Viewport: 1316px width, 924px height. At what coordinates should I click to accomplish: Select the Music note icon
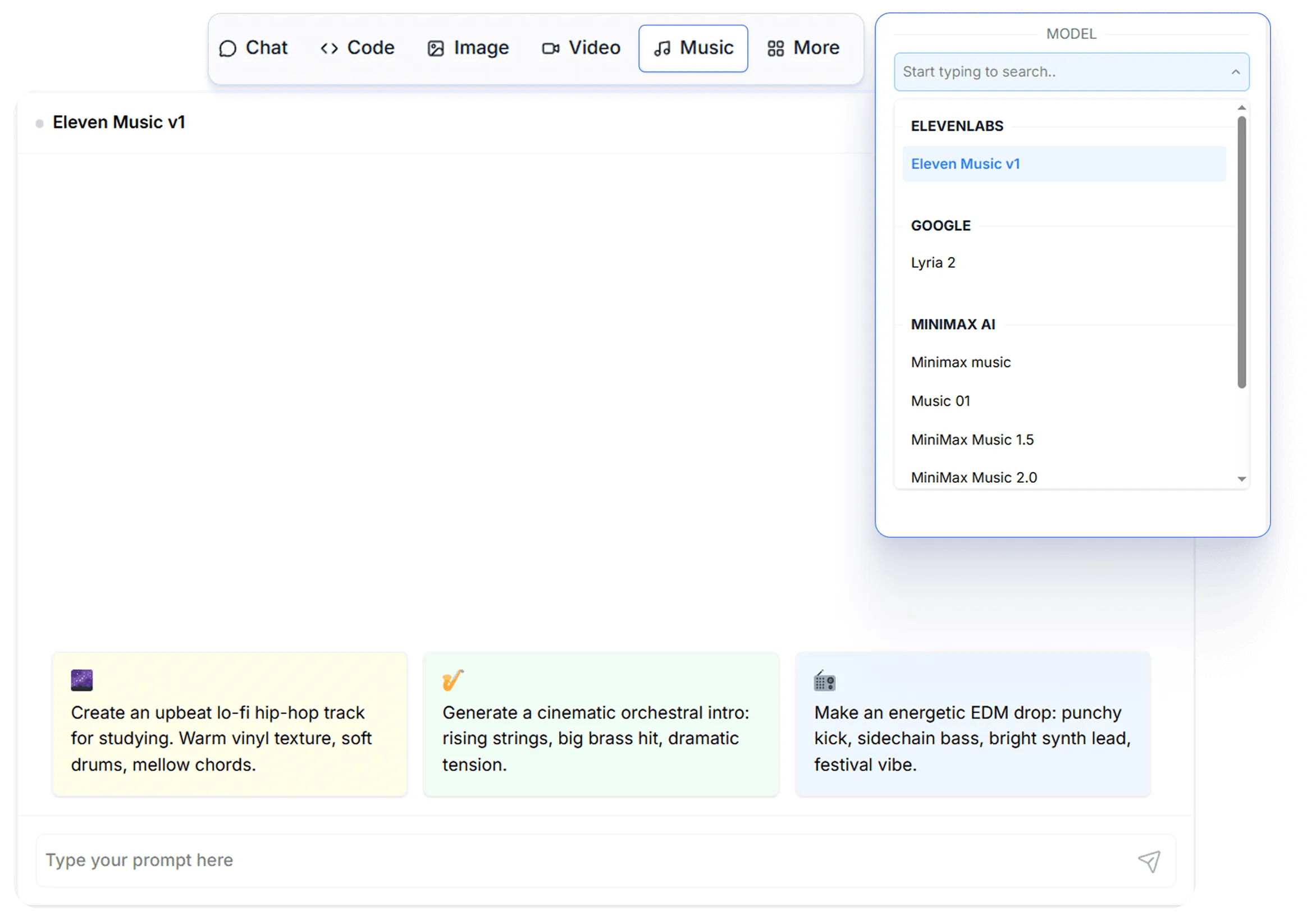(x=662, y=48)
